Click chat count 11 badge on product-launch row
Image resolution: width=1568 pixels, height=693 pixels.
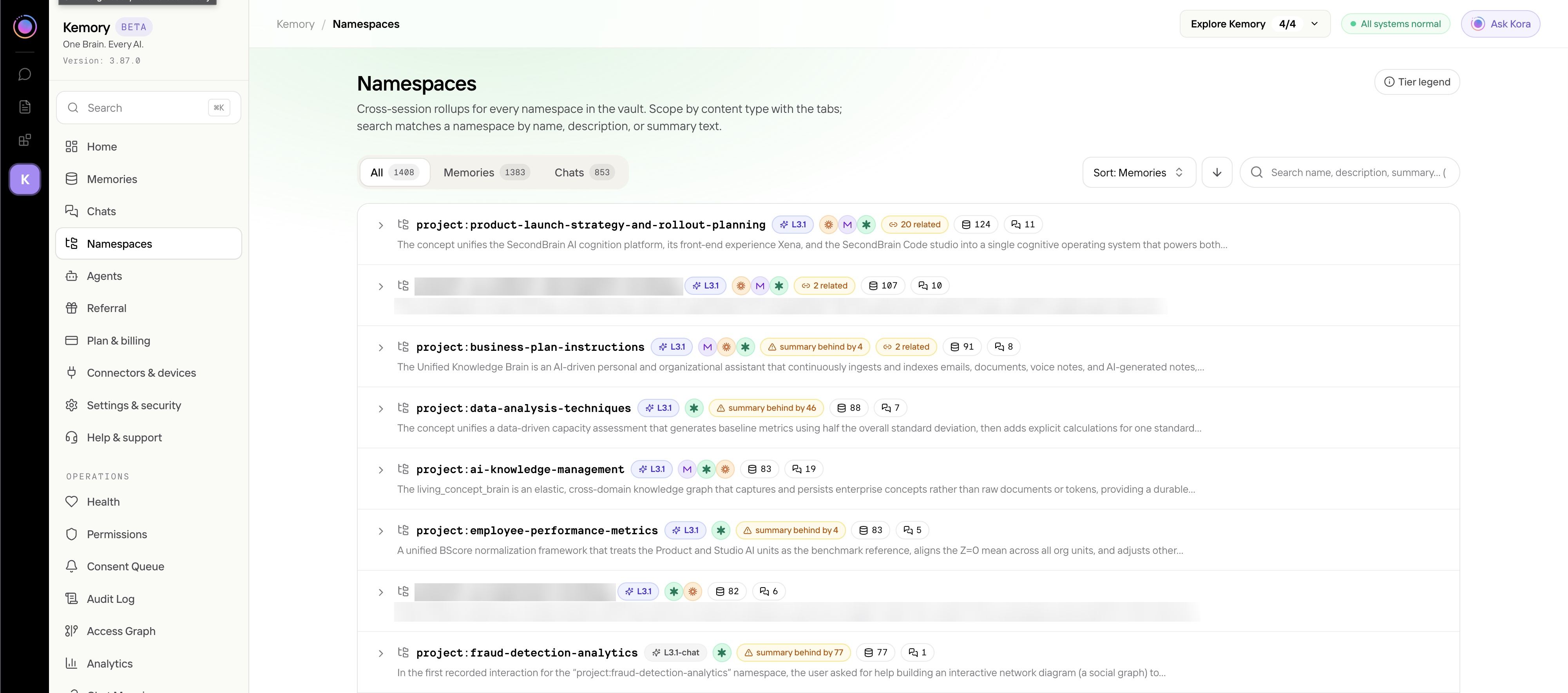(x=1023, y=225)
